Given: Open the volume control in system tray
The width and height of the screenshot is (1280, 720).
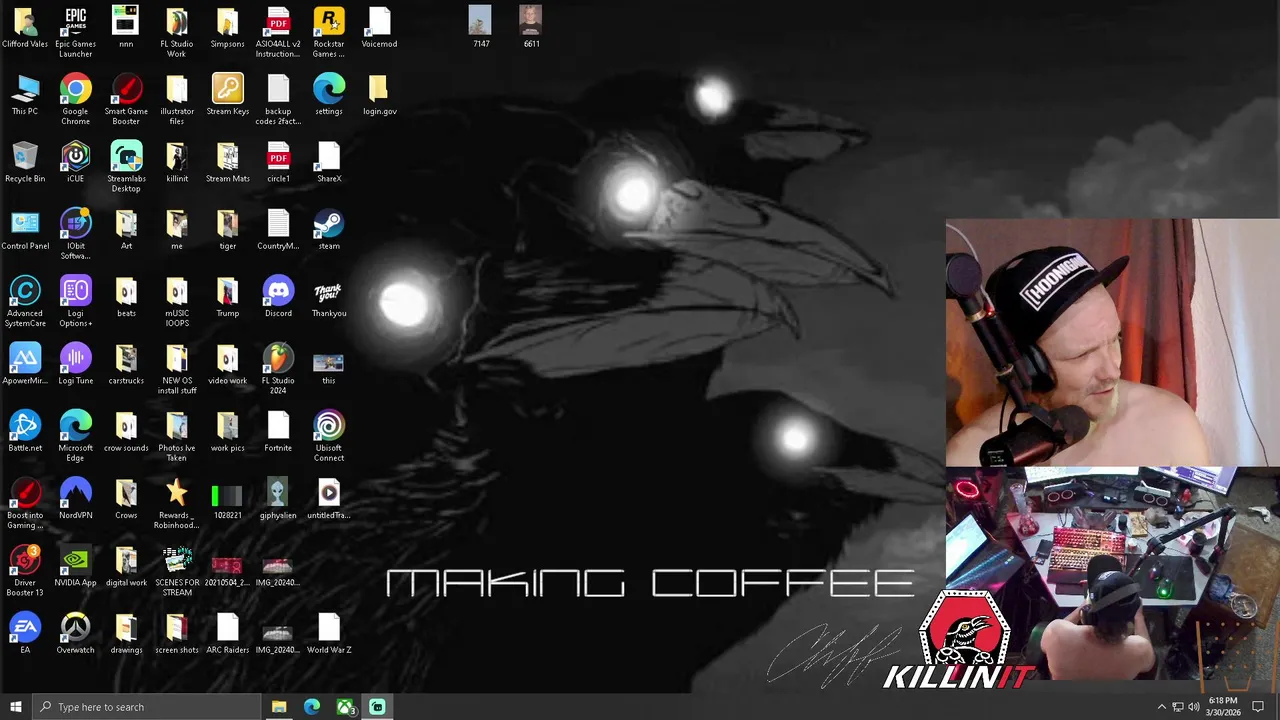Looking at the screenshot, I should pyautogui.click(x=1194, y=707).
